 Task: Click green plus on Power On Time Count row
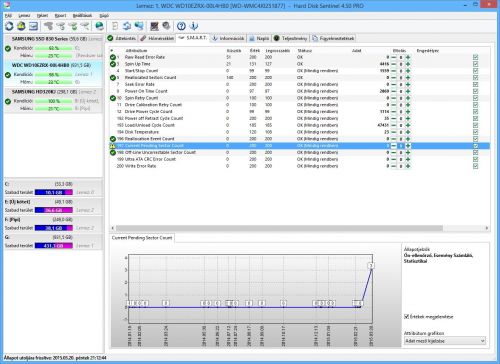[x=408, y=91]
